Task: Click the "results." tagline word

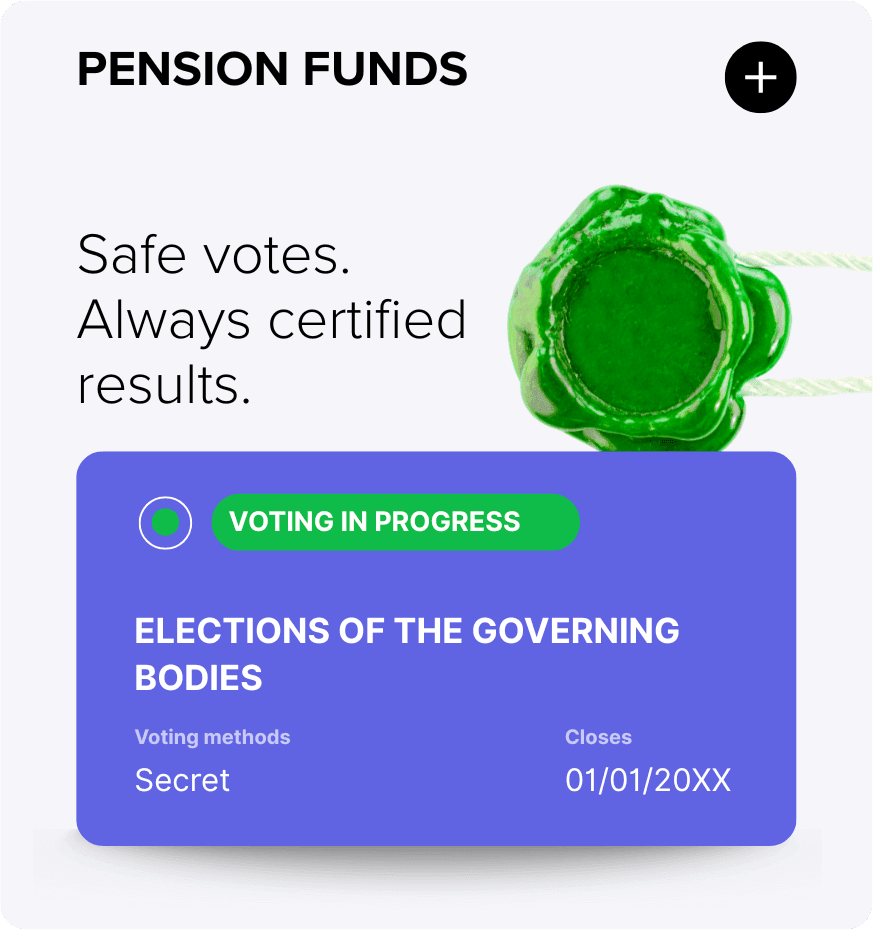Action: coord(164,386)
